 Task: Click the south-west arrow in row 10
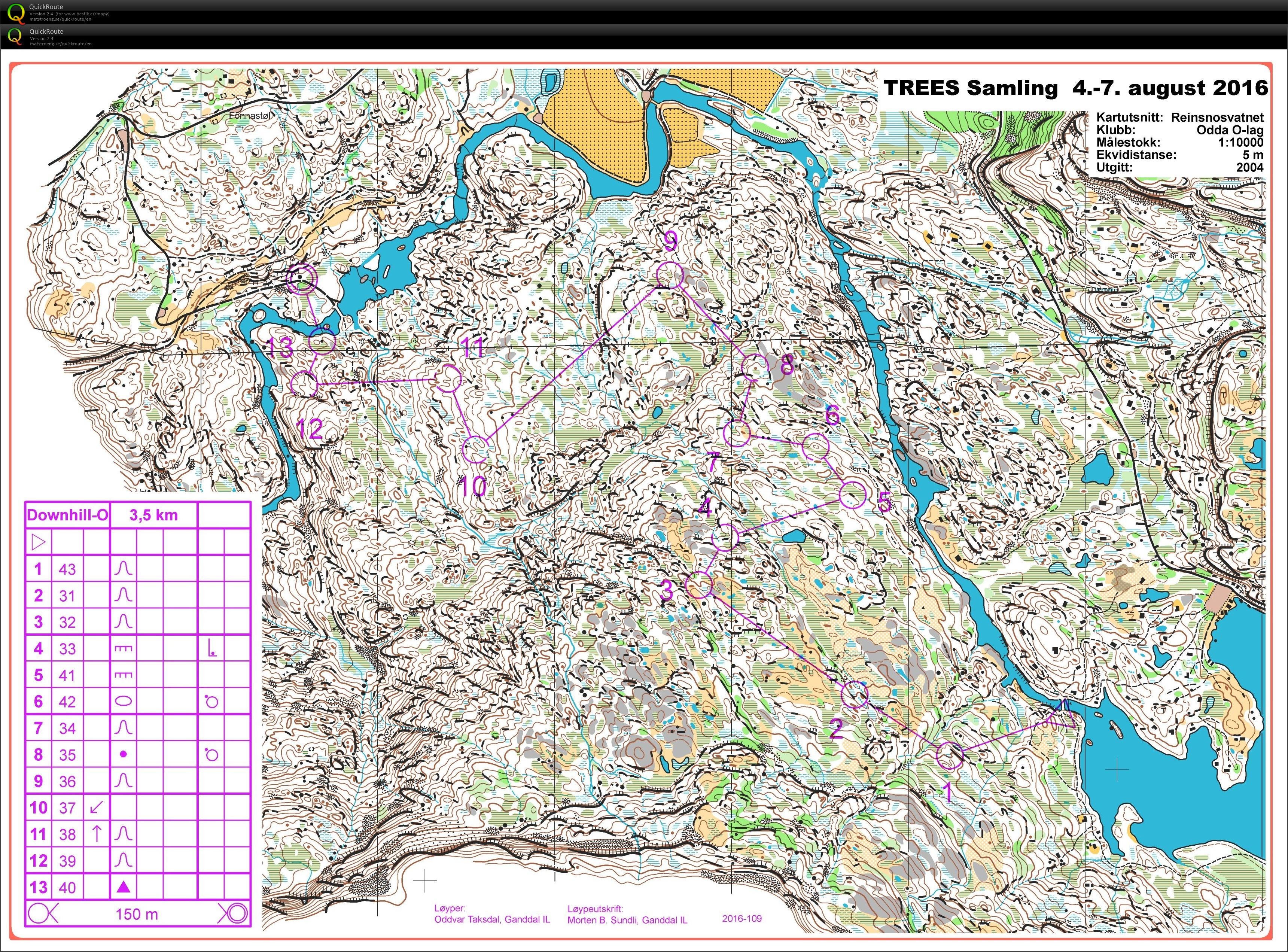tap(97, 807)
